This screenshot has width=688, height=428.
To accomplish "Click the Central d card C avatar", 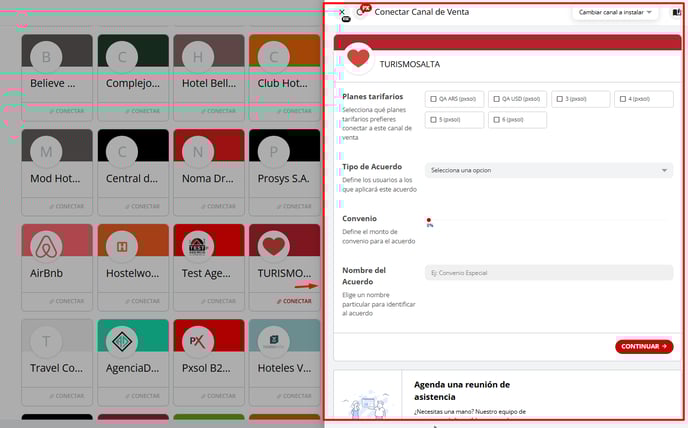I will (122, 152).
